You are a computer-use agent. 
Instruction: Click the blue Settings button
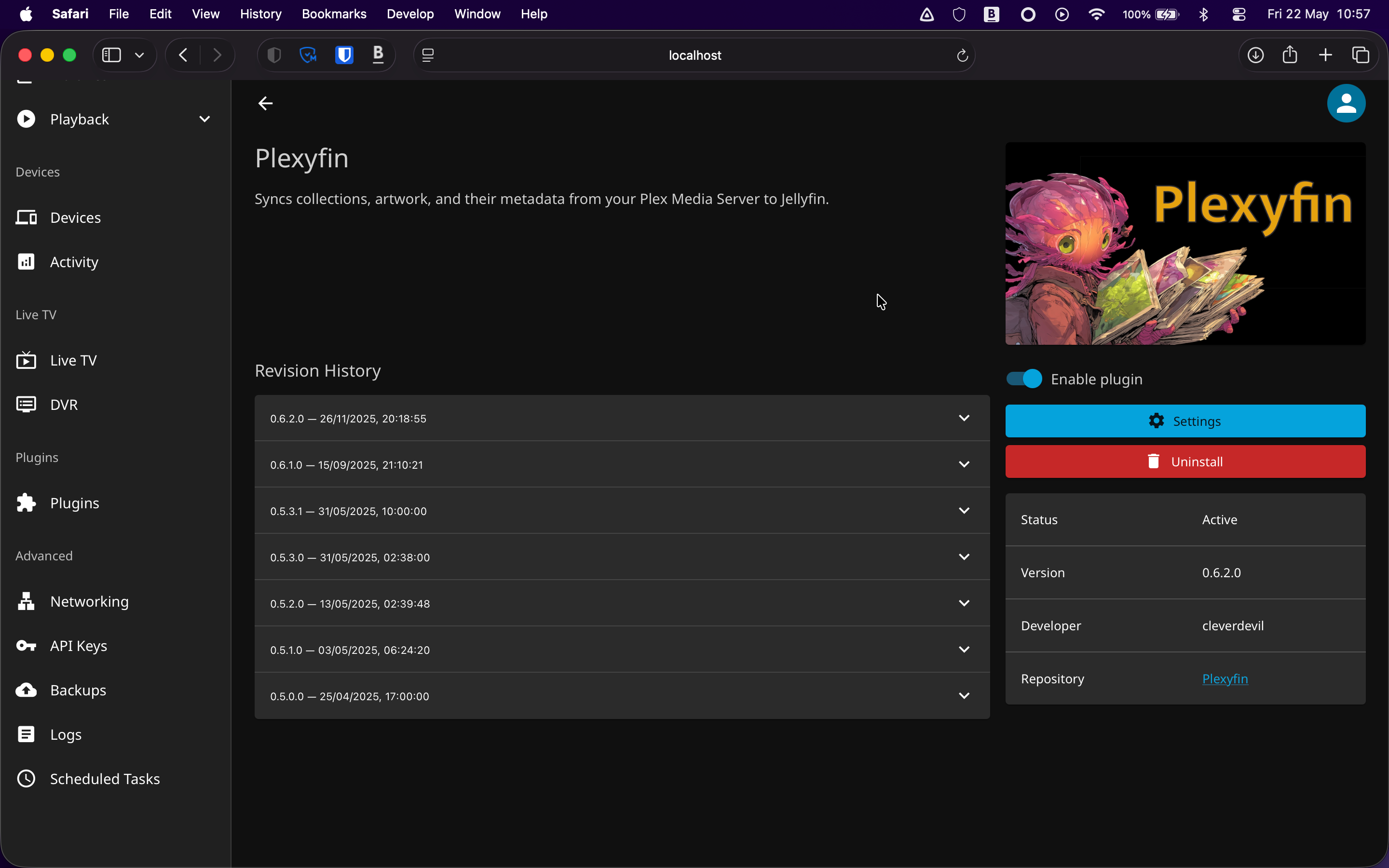click(x=1185, y=421)
